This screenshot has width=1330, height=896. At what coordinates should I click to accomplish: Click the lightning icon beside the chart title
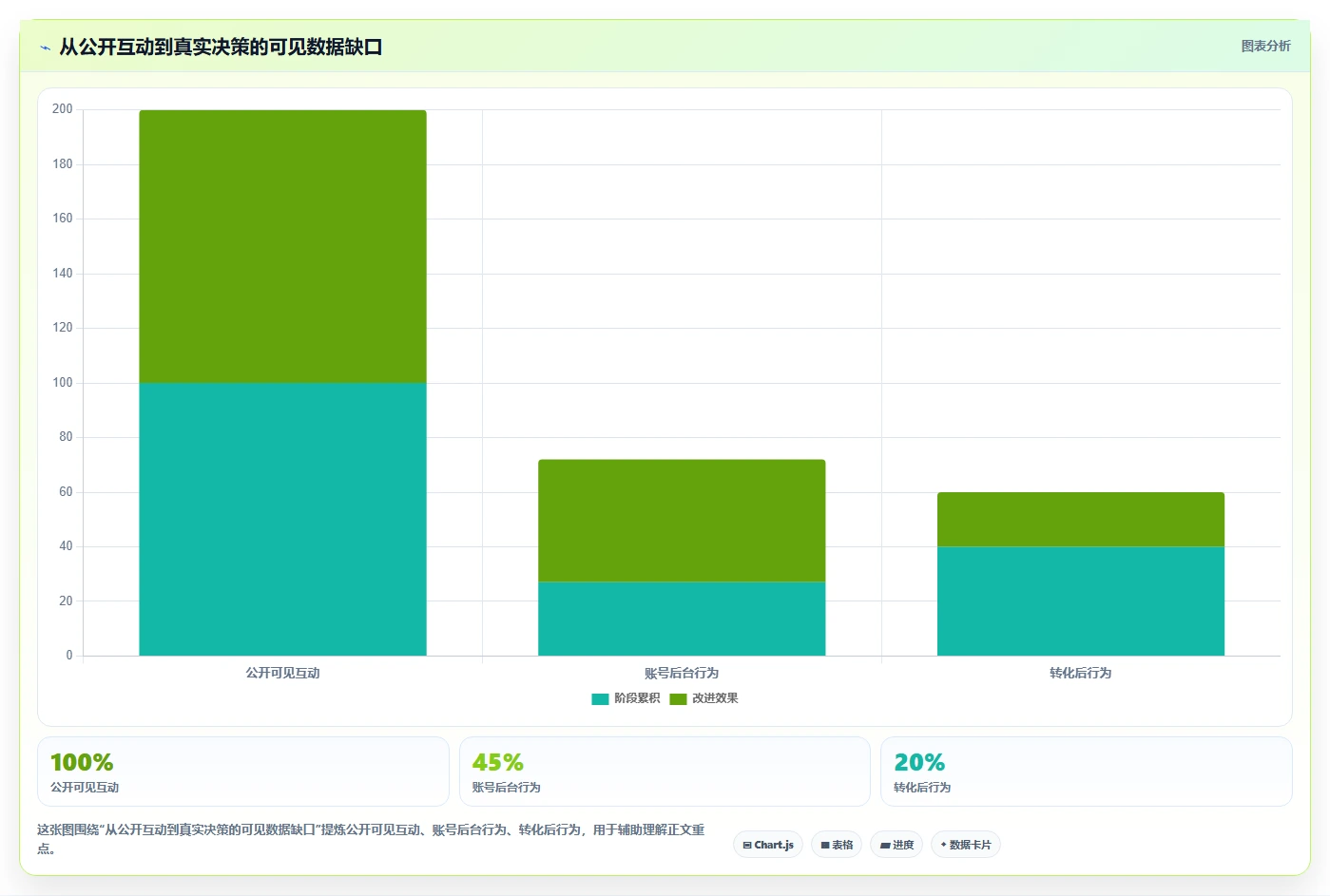(45, 48)
